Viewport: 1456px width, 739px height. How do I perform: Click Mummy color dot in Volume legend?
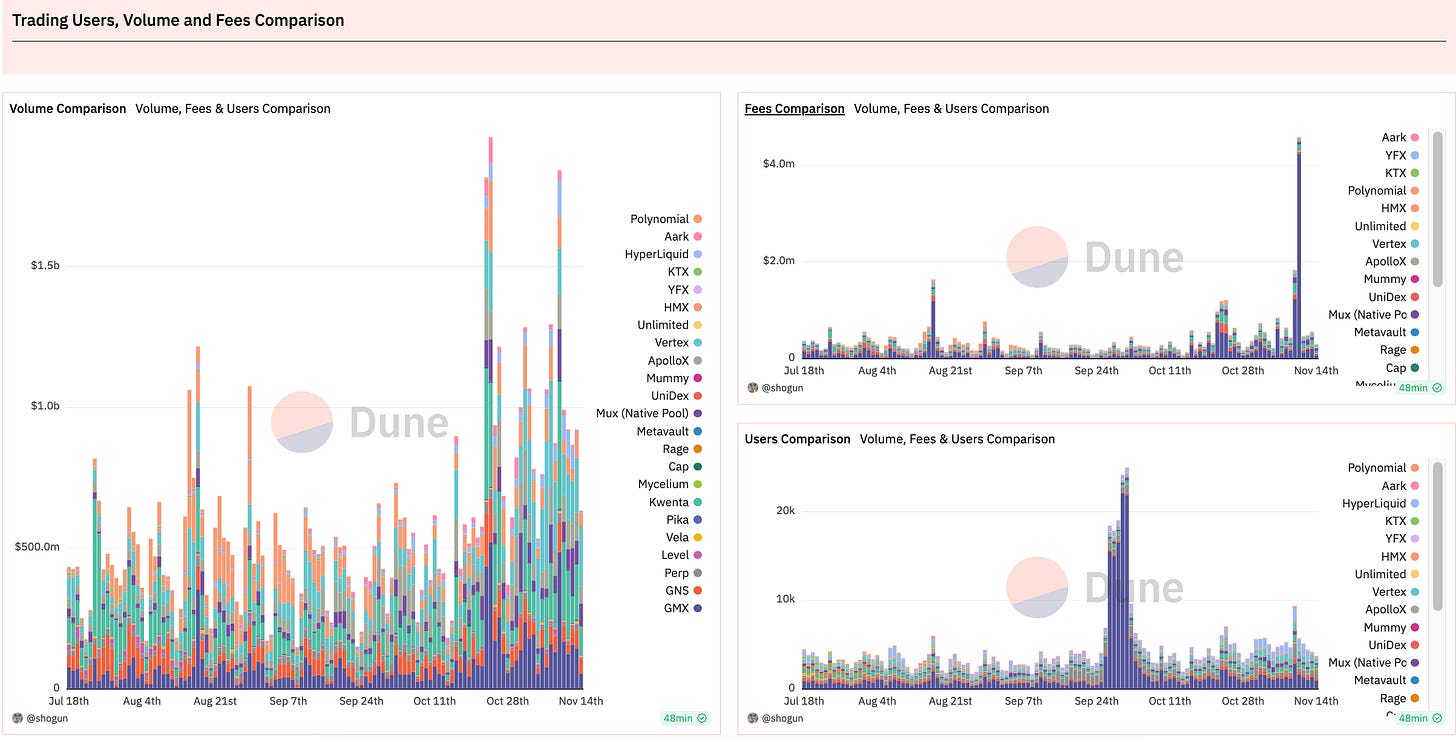point(698,378)
